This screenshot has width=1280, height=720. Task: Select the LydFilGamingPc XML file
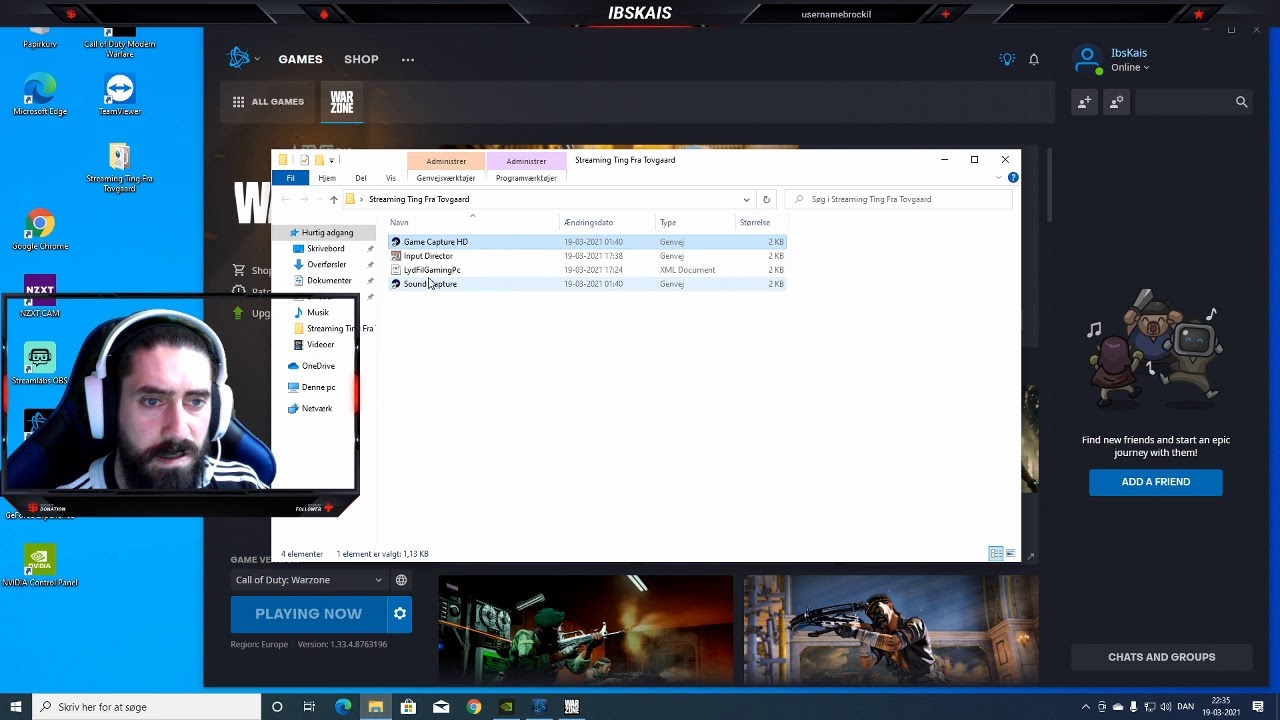point(587,270)
